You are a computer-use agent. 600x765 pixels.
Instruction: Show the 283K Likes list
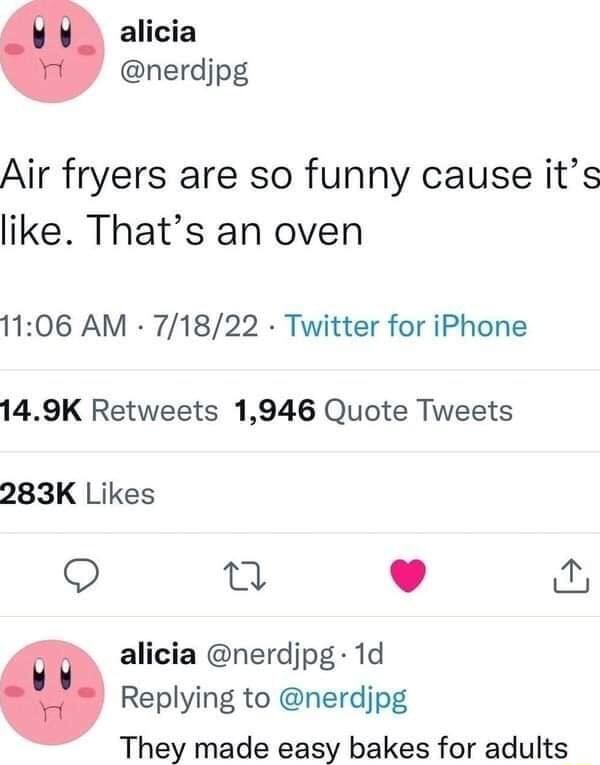(x=78, y=493)
